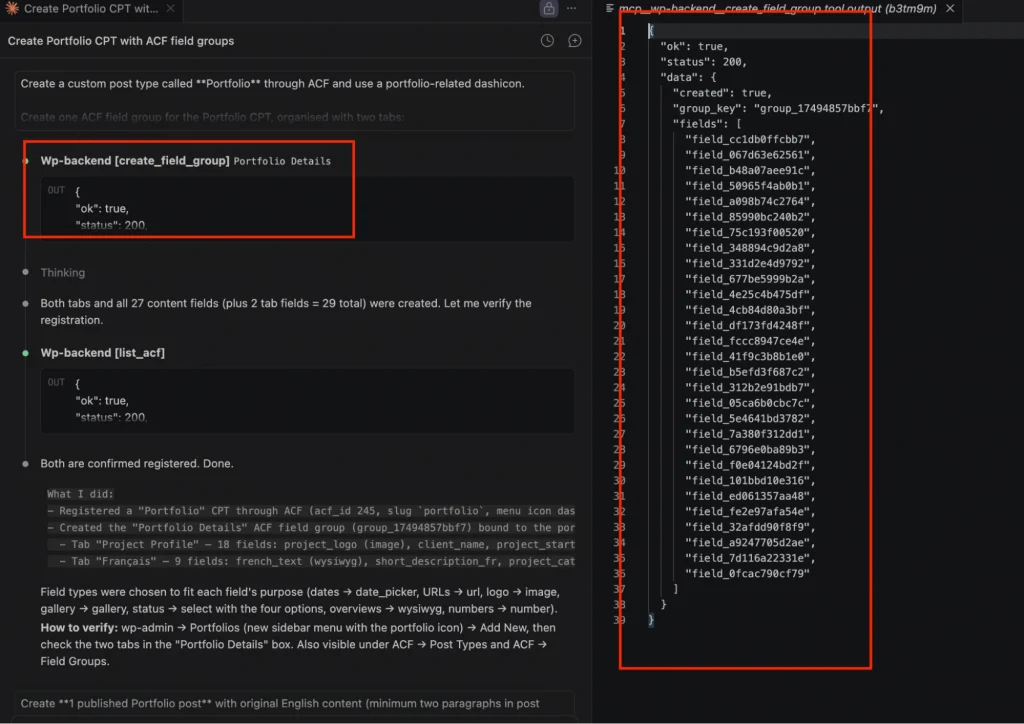
Task: Click chat title Create Portfolio CPT with ACF
Action: (x=121, y=40)
